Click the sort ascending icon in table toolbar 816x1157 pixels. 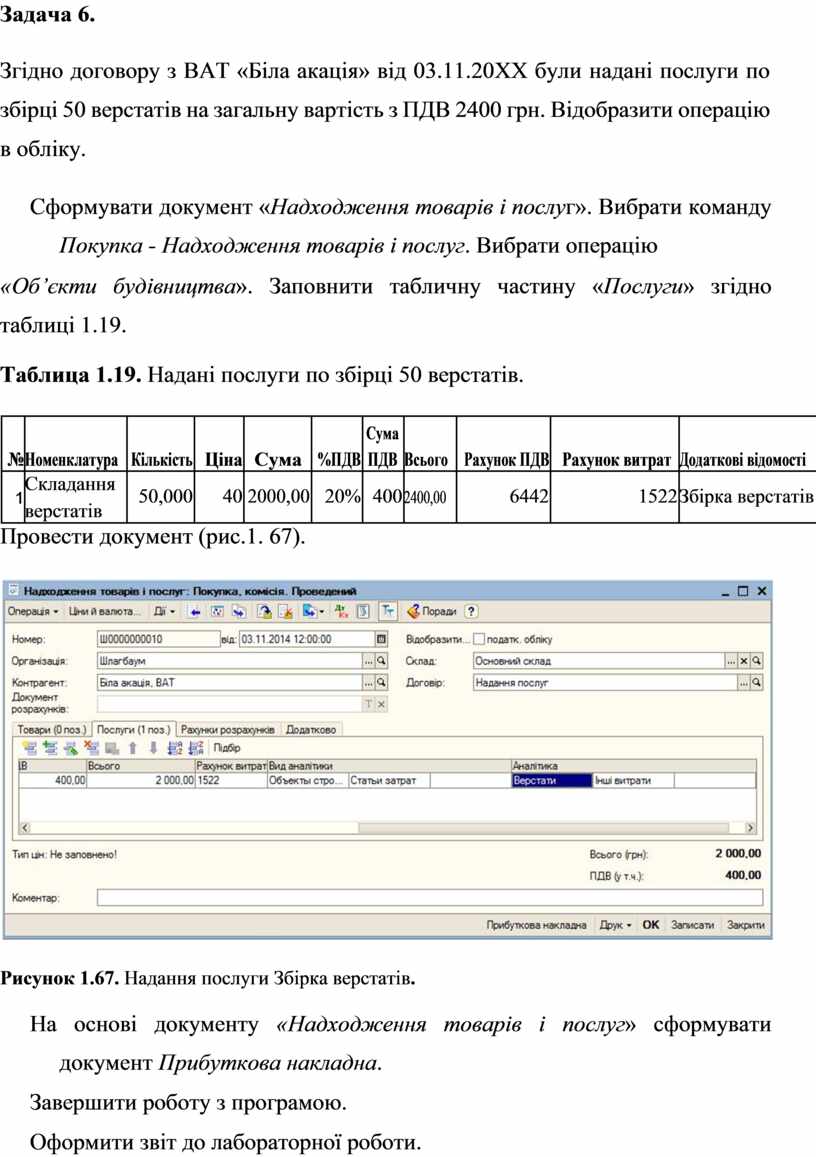[x=175, y=748]
